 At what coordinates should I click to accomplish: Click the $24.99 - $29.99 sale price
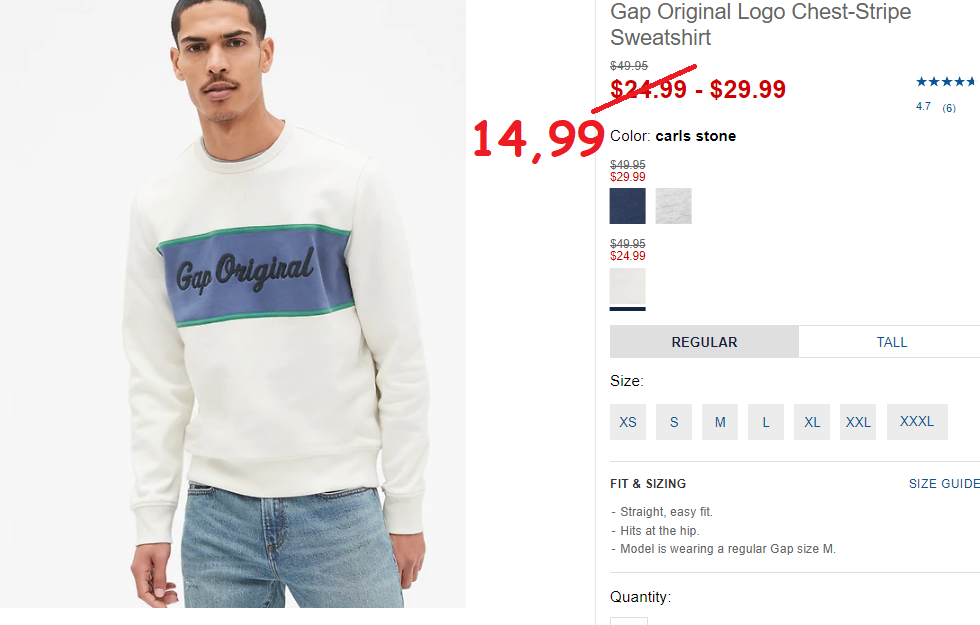pos(698,89)
